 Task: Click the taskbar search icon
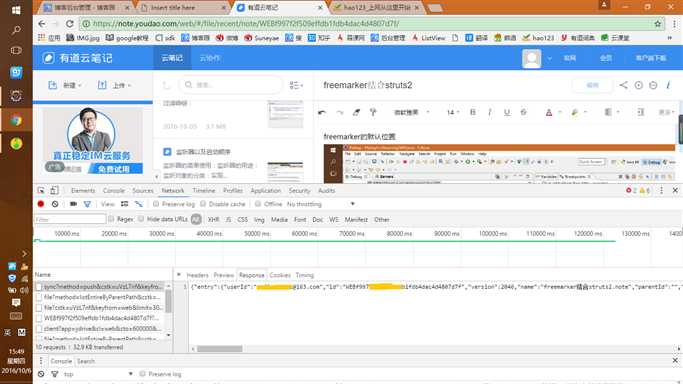click(16, 30)
